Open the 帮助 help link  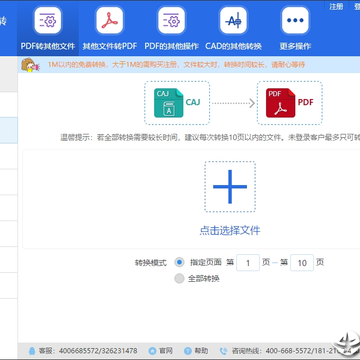201,351
